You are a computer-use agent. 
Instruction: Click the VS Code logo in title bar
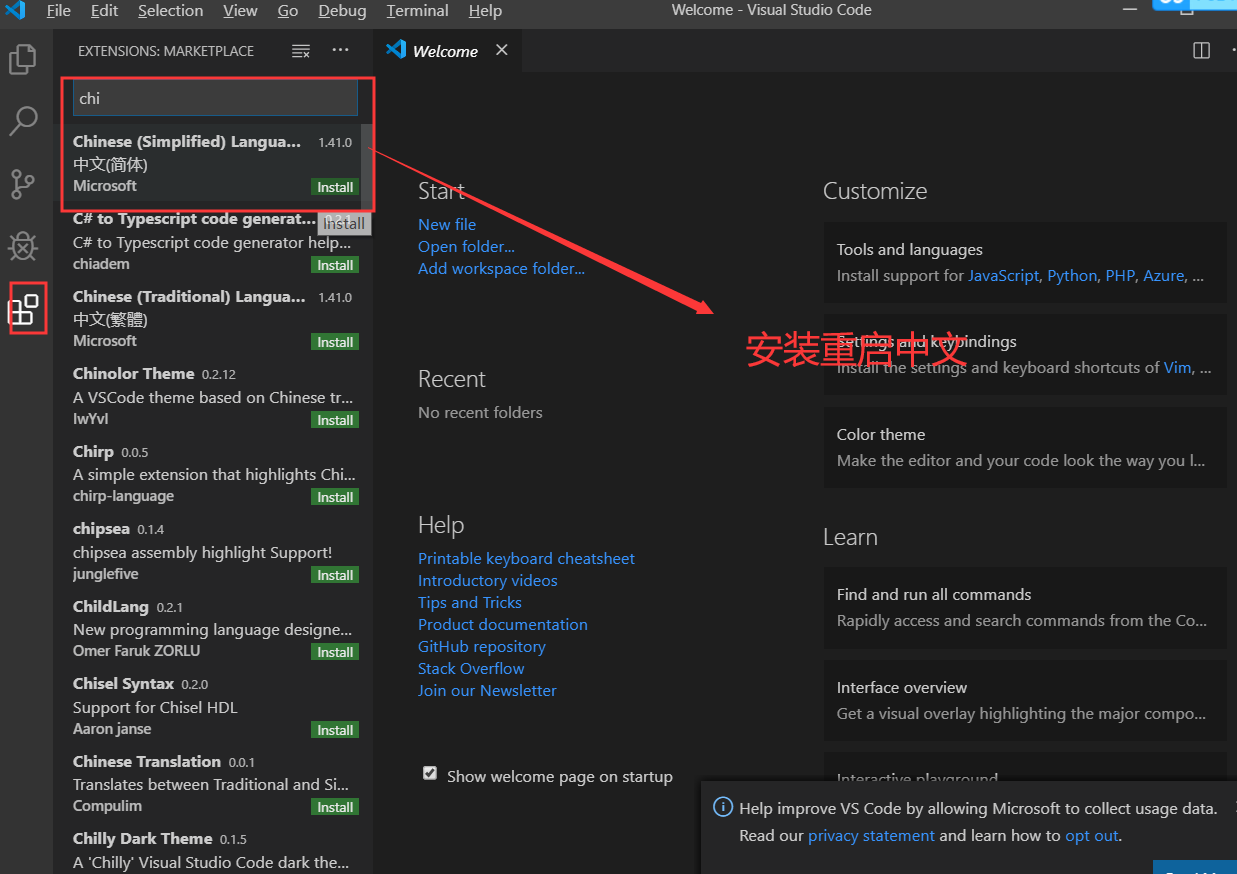15,11
